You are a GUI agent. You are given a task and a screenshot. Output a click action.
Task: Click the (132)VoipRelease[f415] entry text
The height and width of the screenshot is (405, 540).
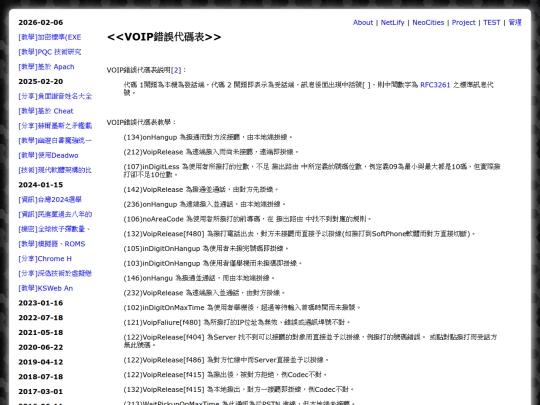(x=239, y=390)
